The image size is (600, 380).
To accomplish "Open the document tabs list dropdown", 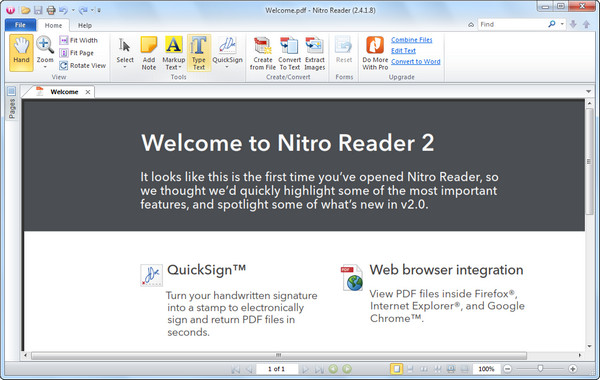I will [589, 91].
